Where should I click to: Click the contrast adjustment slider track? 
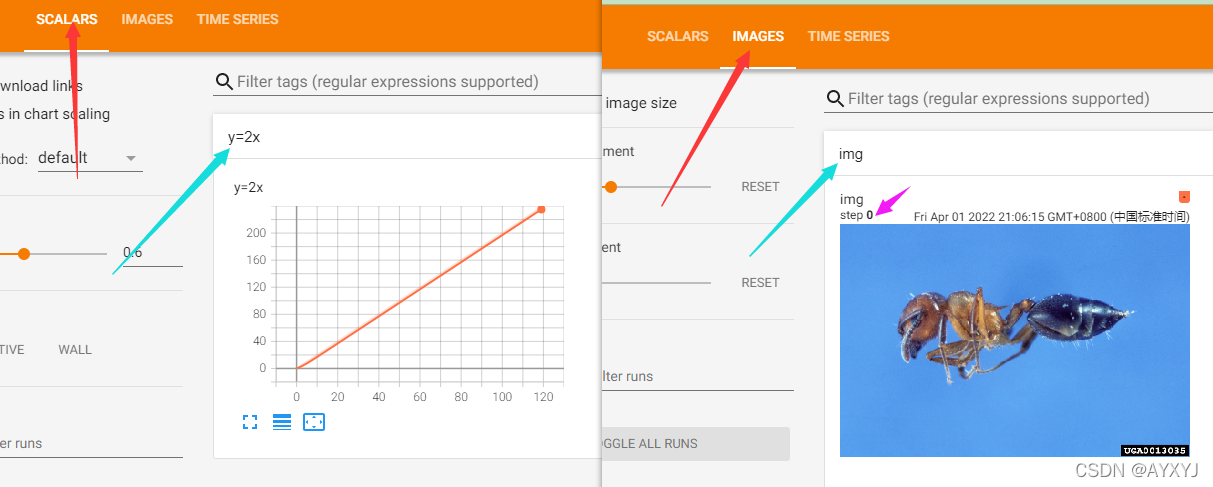pos(656,283)
